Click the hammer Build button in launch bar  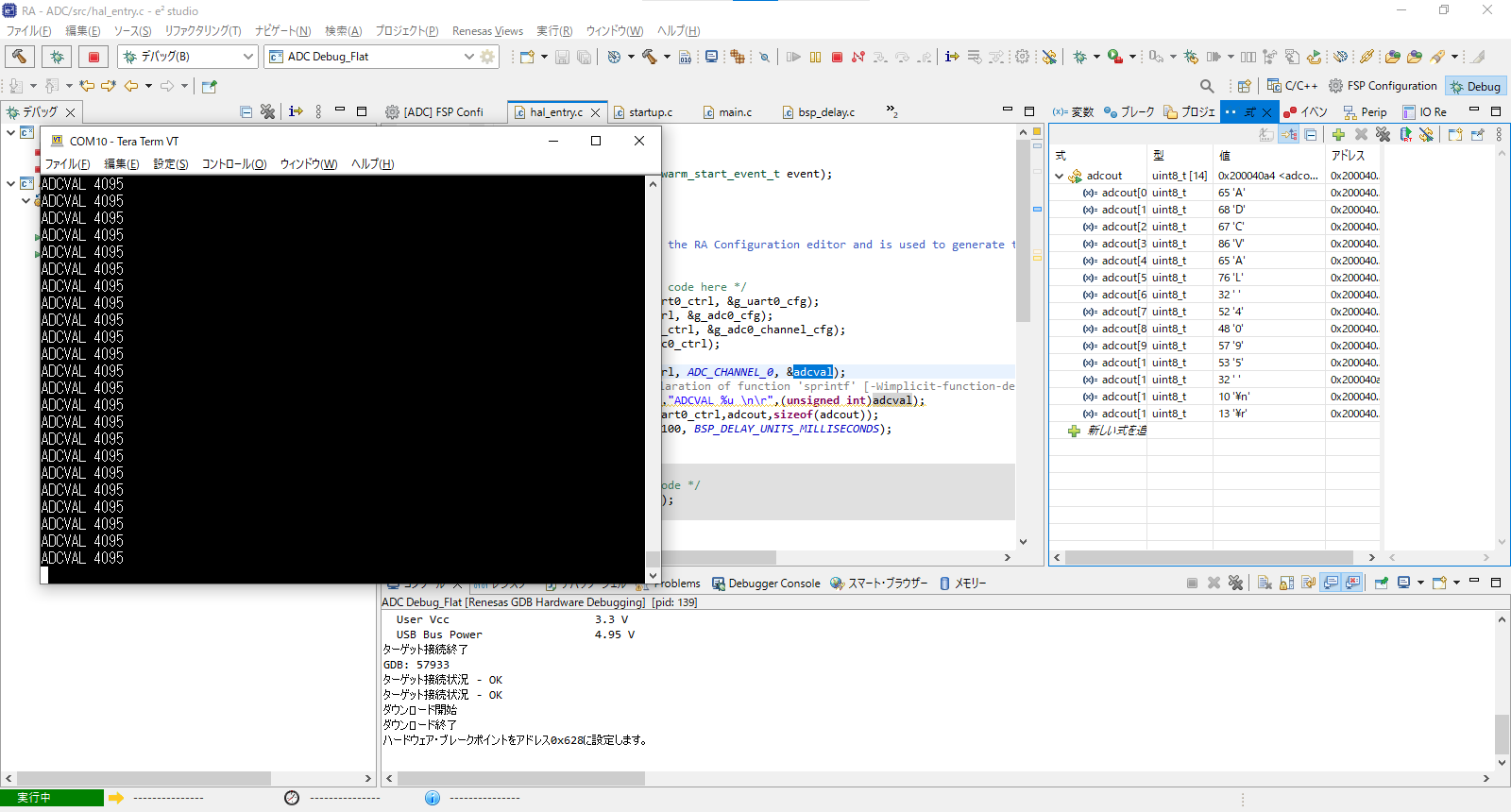19,57
